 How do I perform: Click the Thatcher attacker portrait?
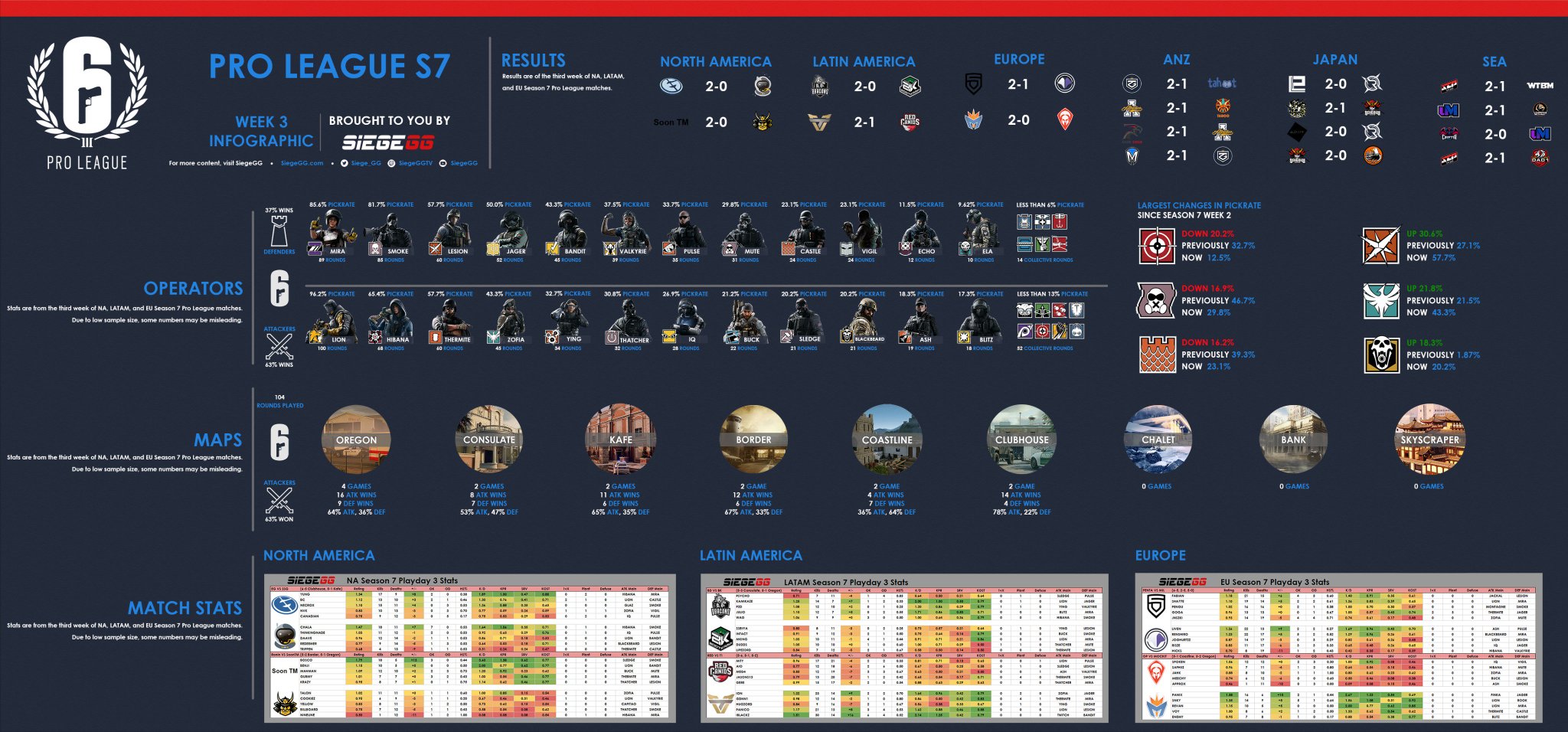(x=626, y=322)
